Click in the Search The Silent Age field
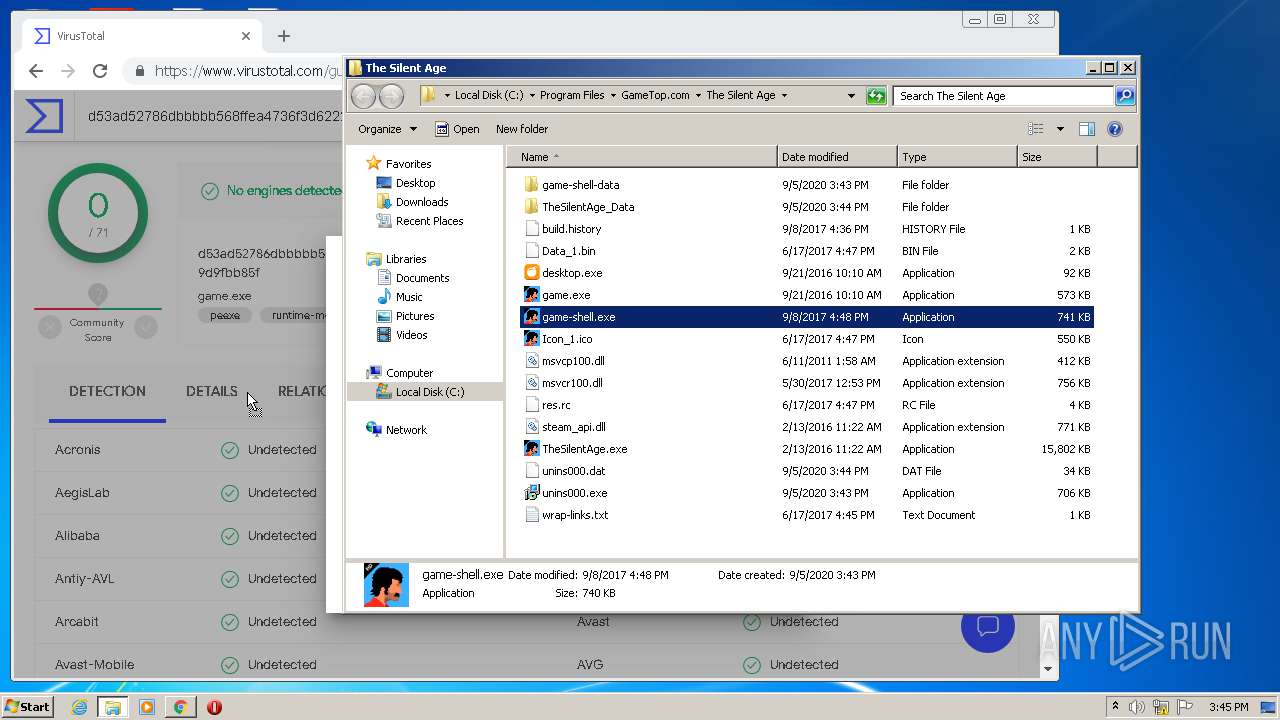The width and height of the screenshot is (1280, 720). (x=1003, y=96)
